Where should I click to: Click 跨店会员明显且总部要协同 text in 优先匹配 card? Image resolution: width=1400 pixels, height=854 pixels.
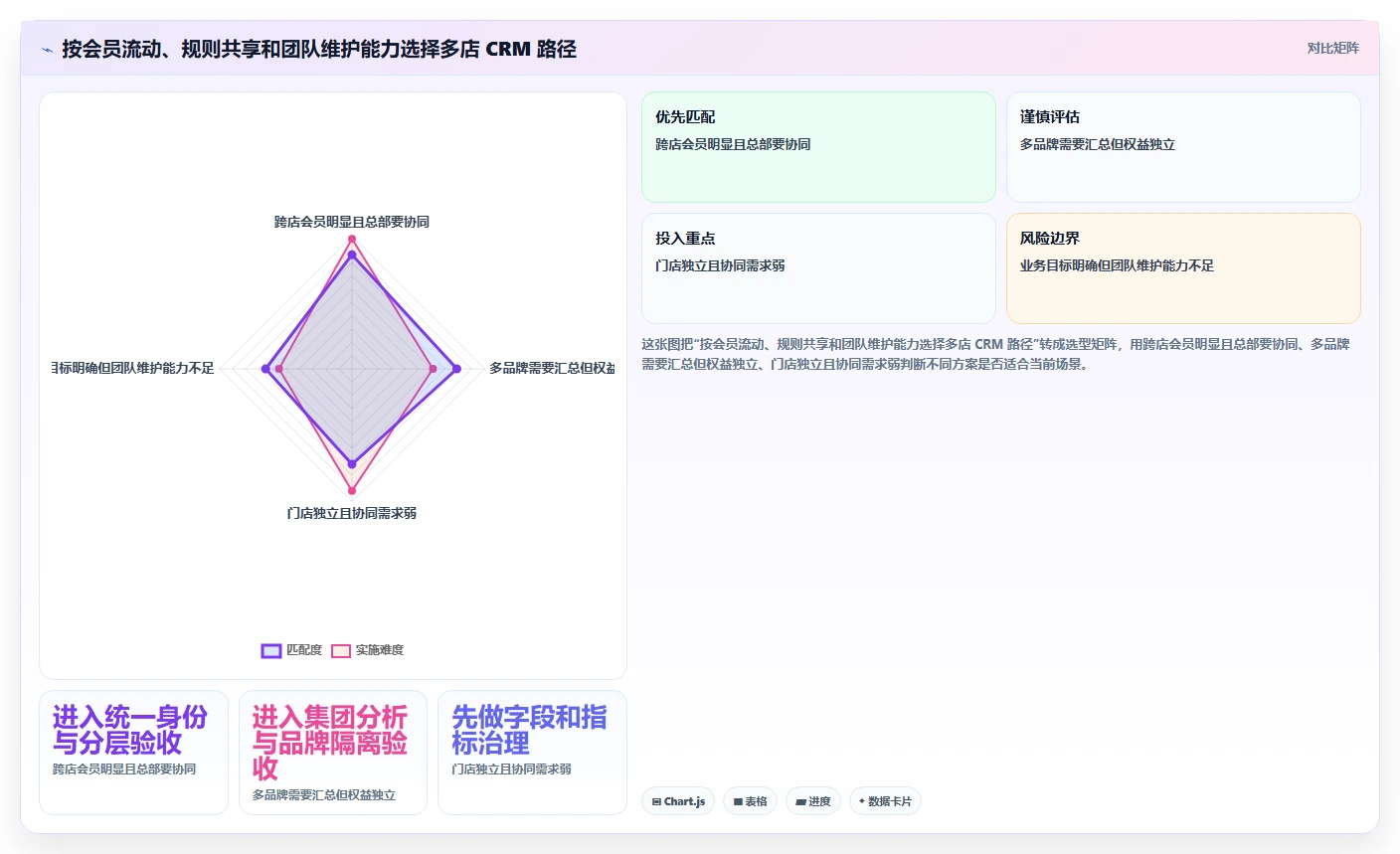pos(733,144)
